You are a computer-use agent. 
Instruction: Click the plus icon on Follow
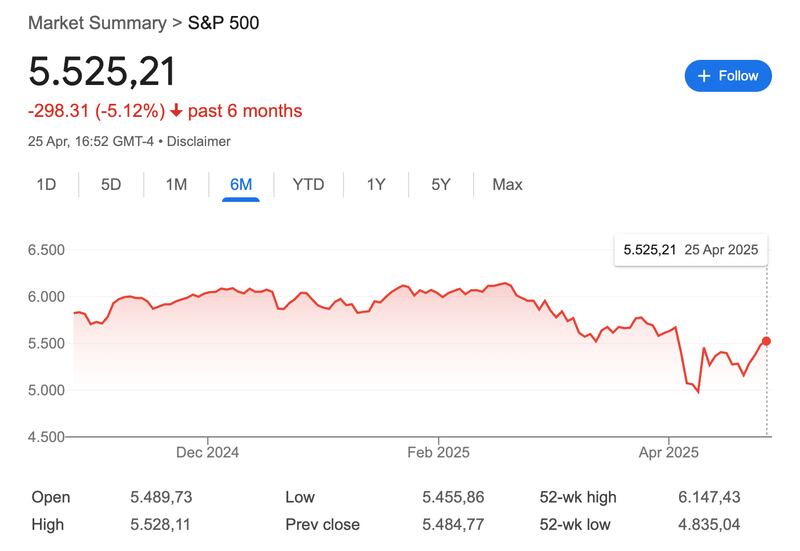click(704, 76)
